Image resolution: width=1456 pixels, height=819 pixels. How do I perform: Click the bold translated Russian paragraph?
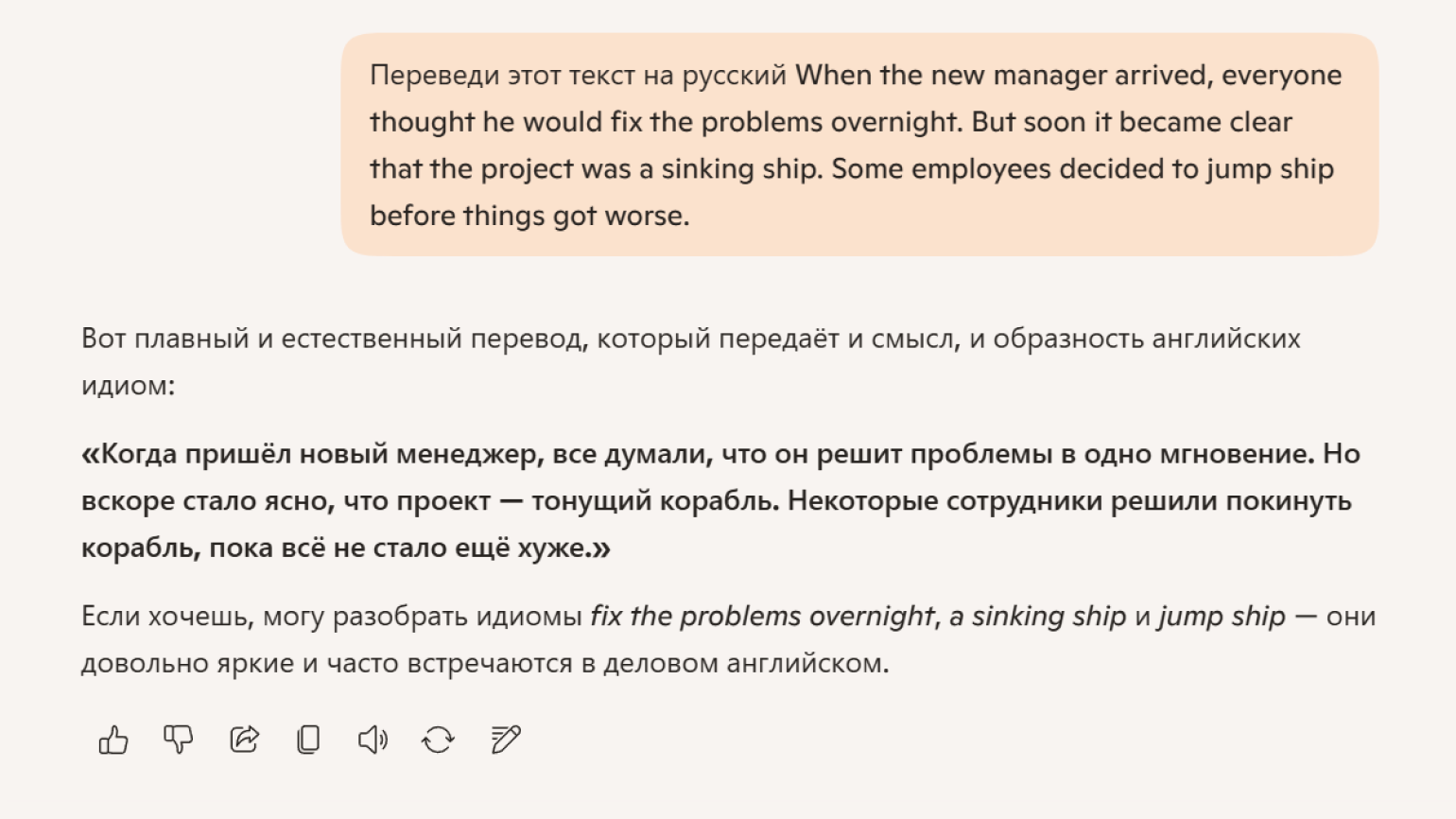pos(719,501)
